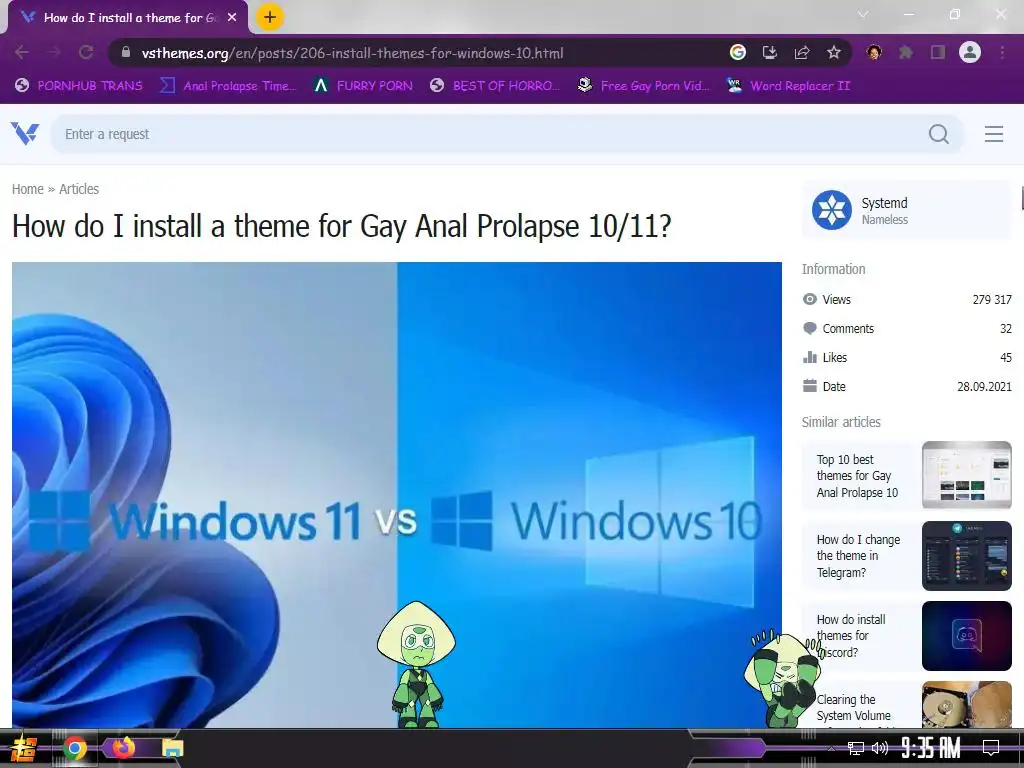The image size is (1024, 768).
Task: Go to the Home breadcrumb link
Action: [27, 189]
